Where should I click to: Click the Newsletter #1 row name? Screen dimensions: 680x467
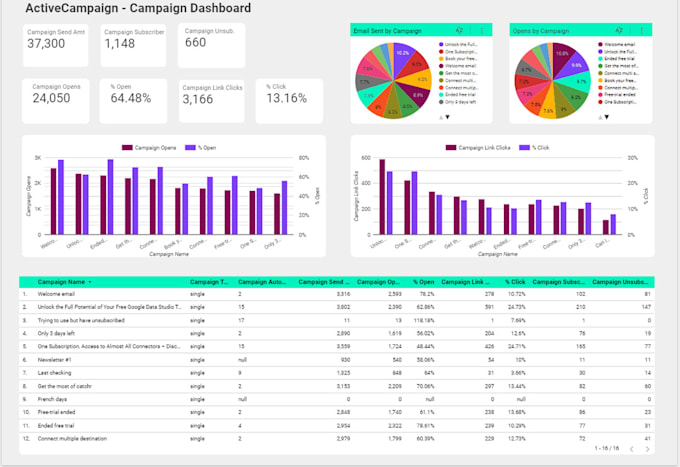[x=54, y=360]
